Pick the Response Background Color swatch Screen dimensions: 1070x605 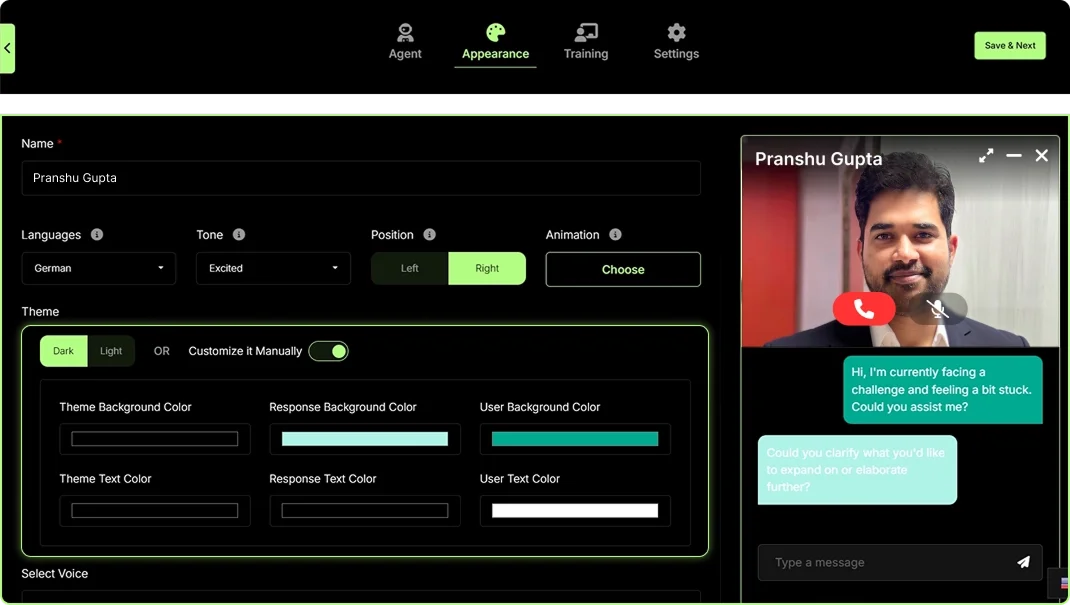tap(365, 439)
